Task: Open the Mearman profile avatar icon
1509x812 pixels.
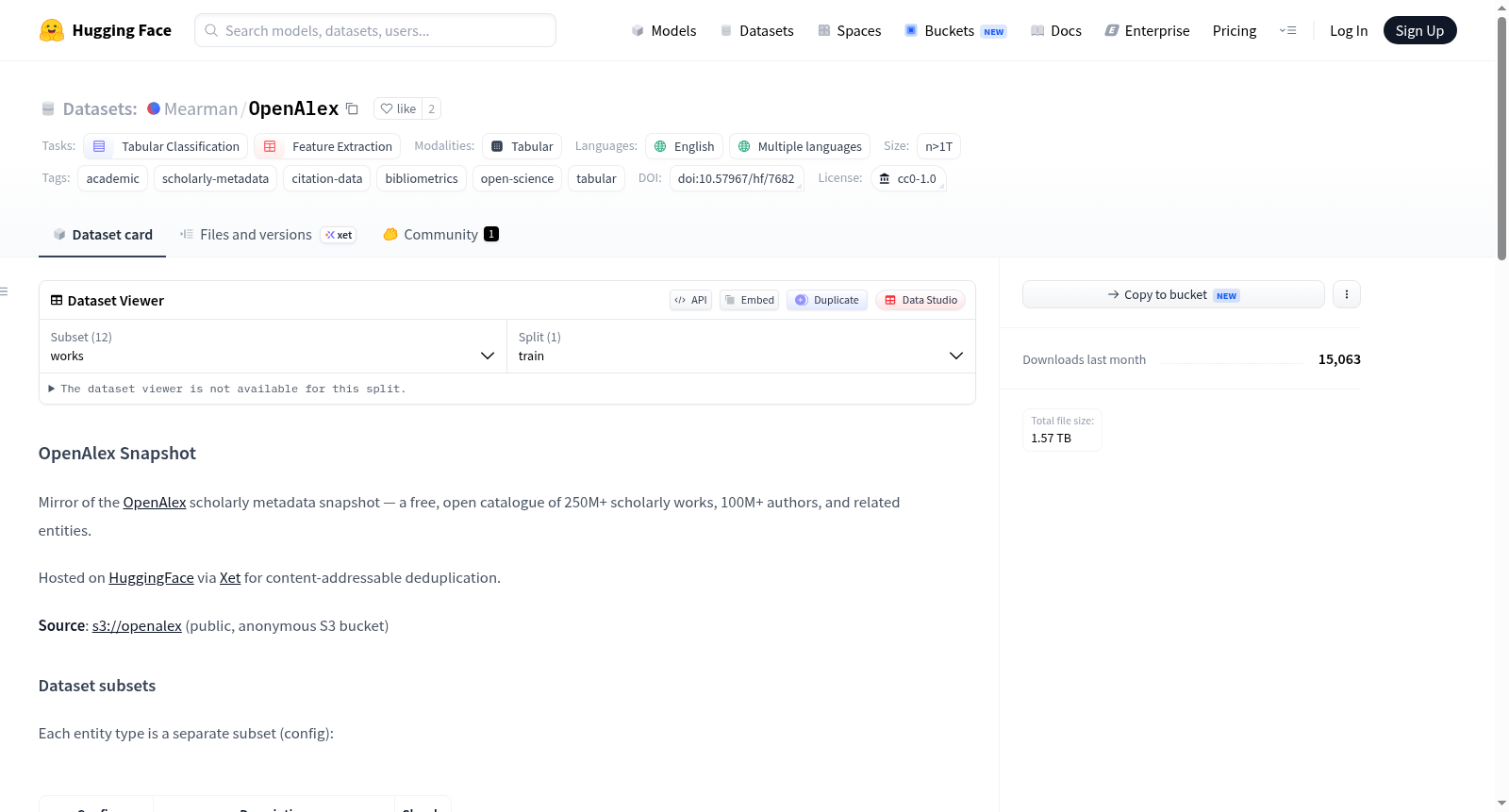Action: click(154, 108)
